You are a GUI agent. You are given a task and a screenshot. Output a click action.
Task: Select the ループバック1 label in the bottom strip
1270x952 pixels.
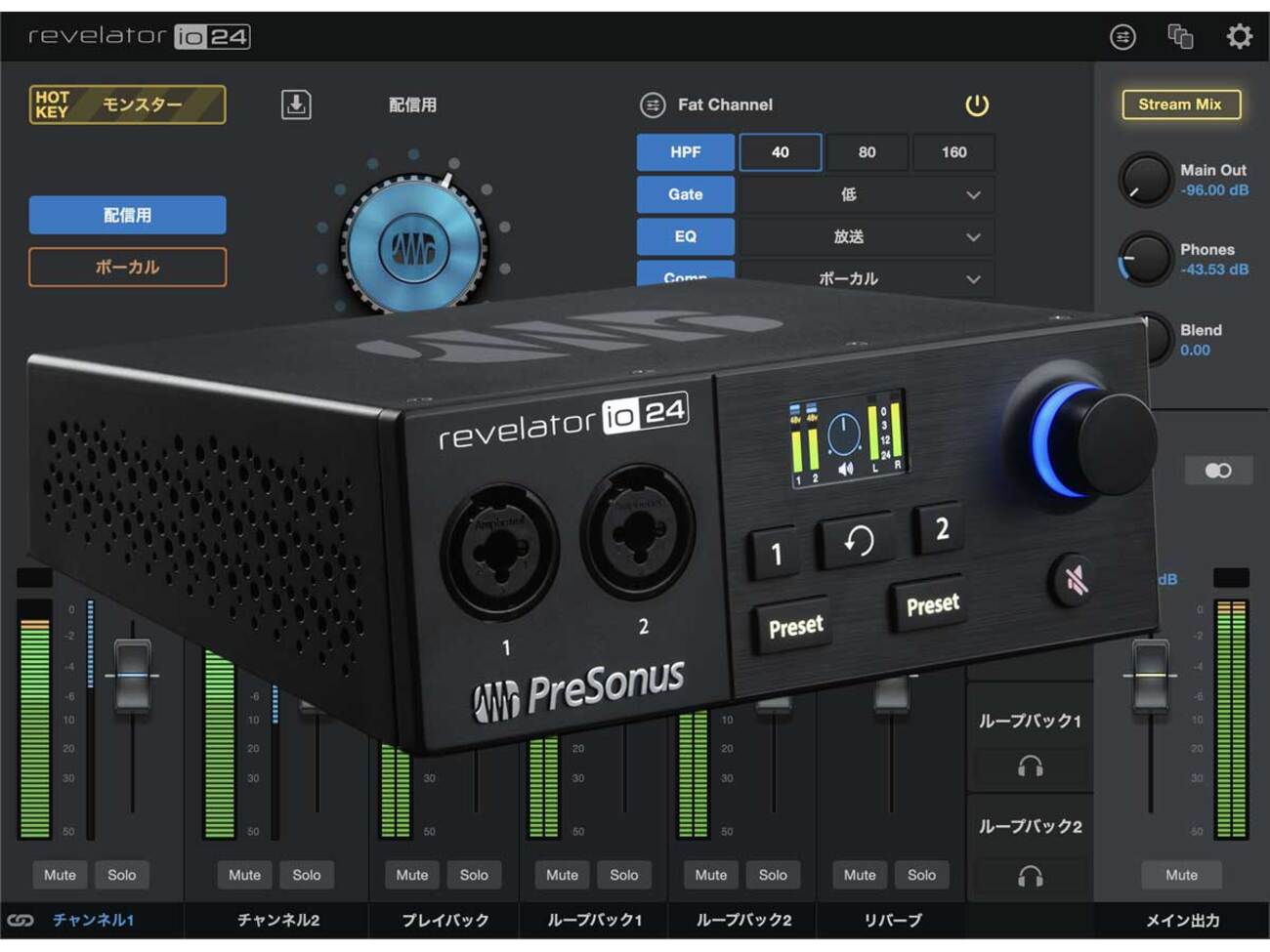[595, 920]
